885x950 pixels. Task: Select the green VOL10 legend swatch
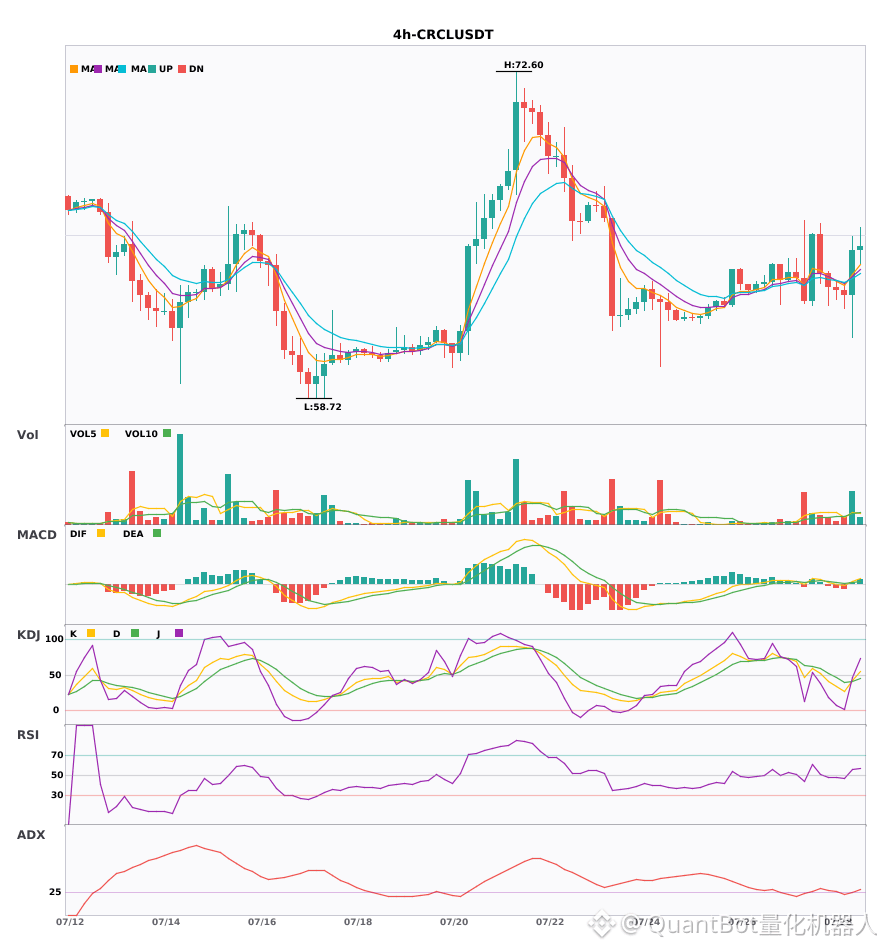[167, 433]
